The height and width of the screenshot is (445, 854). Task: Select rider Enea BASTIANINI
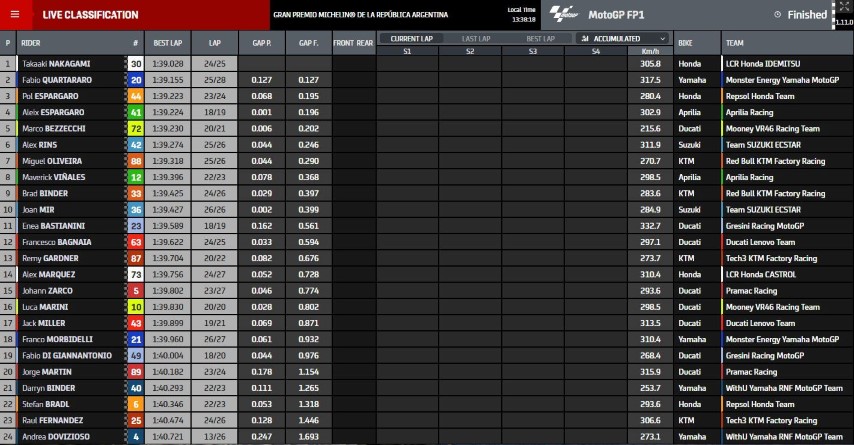point(53,226)
